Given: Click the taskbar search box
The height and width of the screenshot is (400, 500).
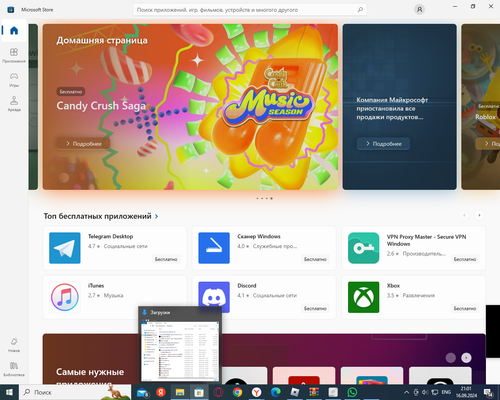Looking at the screenshot, I should click(75, 392).
